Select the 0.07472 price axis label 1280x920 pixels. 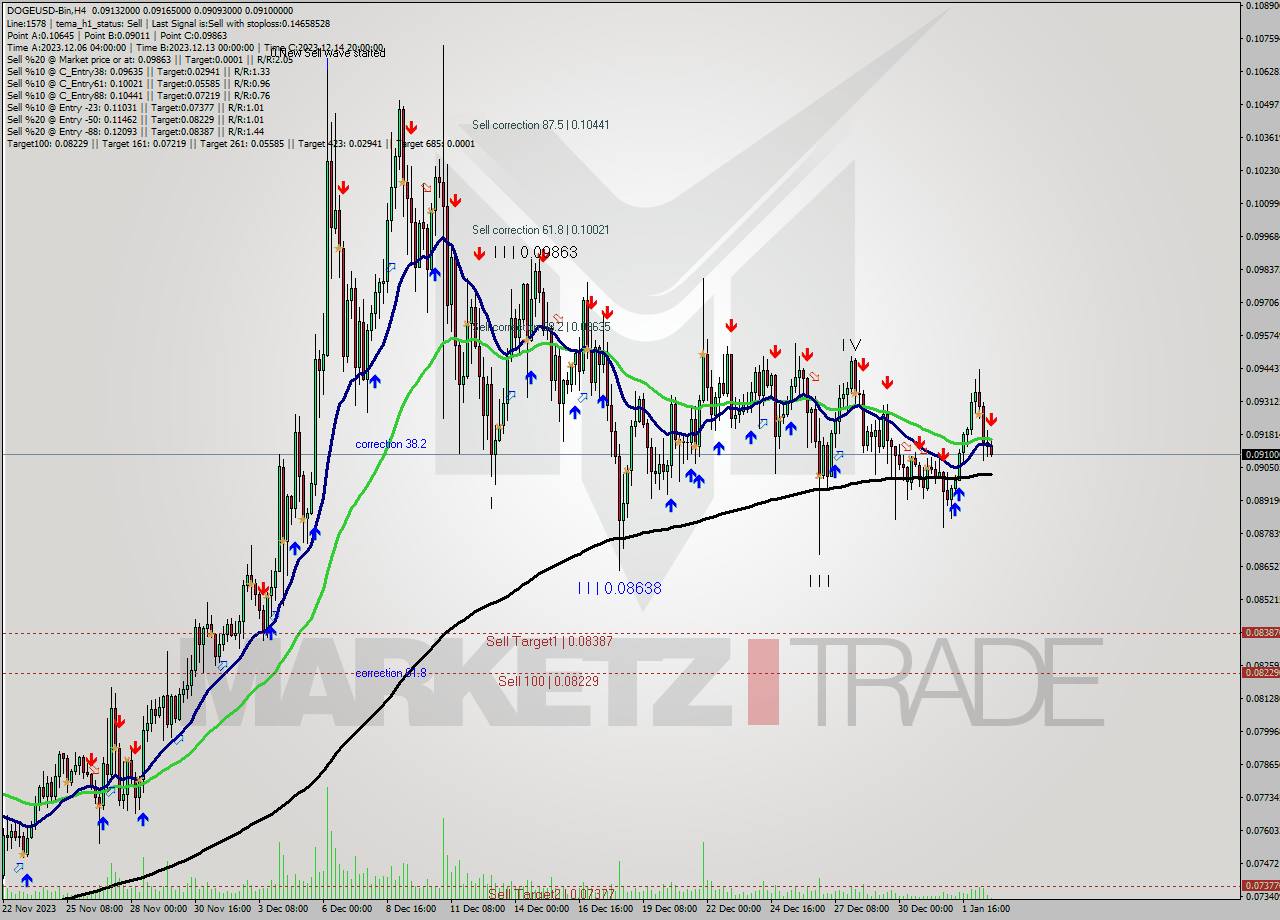click(1262, 863)
